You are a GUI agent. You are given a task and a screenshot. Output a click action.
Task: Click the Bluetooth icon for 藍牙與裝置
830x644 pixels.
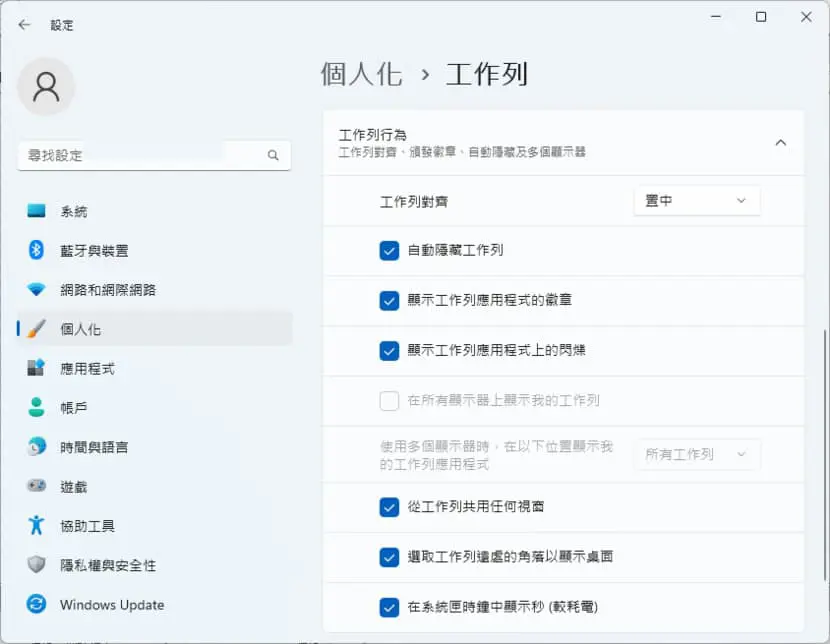[36, 250]
